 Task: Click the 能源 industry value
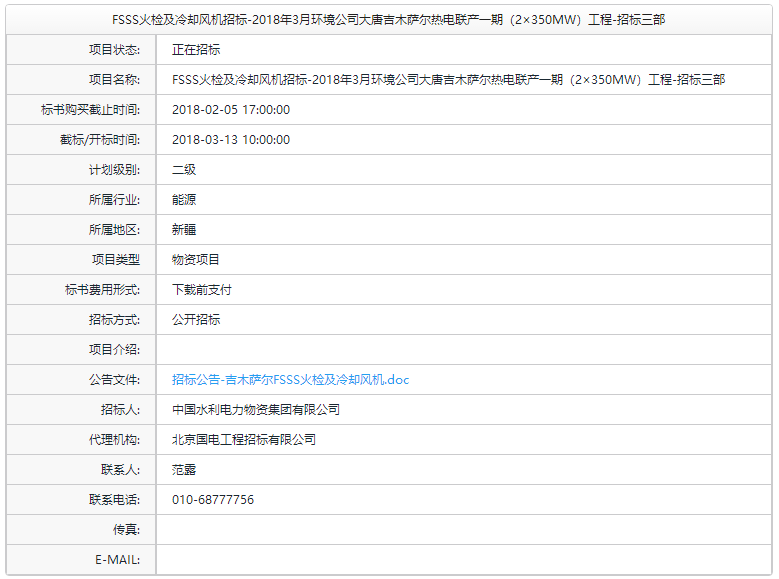tap(184, 200)
